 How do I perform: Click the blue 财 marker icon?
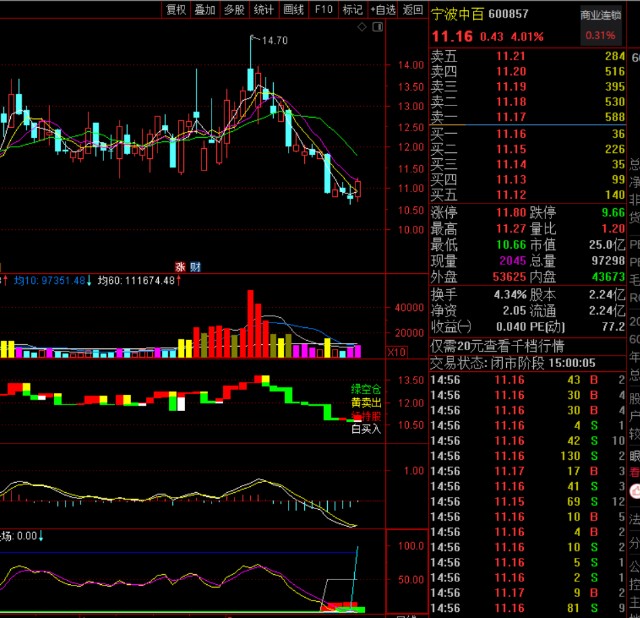coord(195,266)
